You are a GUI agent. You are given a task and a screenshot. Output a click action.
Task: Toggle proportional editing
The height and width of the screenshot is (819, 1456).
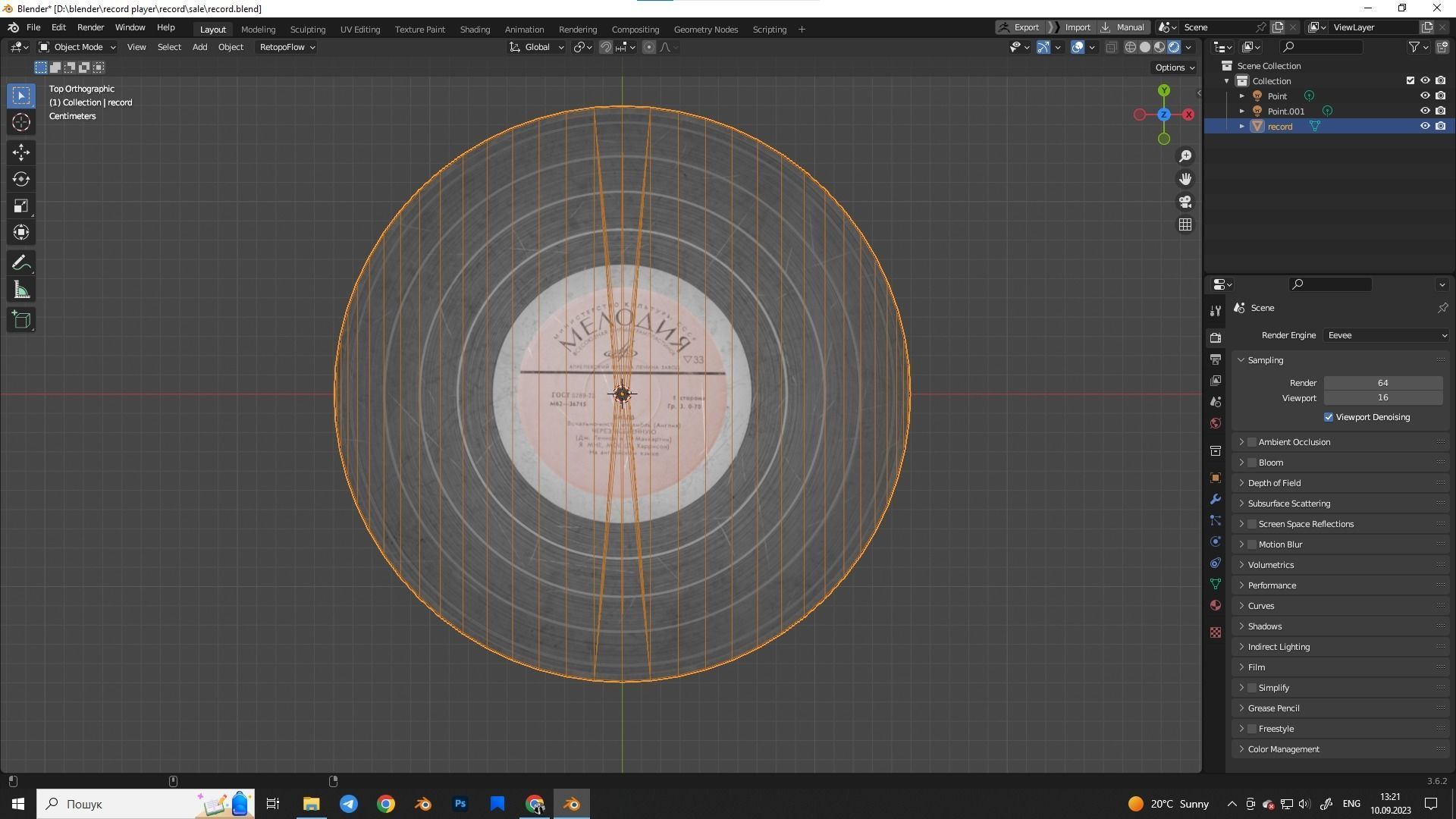[649, 47]
